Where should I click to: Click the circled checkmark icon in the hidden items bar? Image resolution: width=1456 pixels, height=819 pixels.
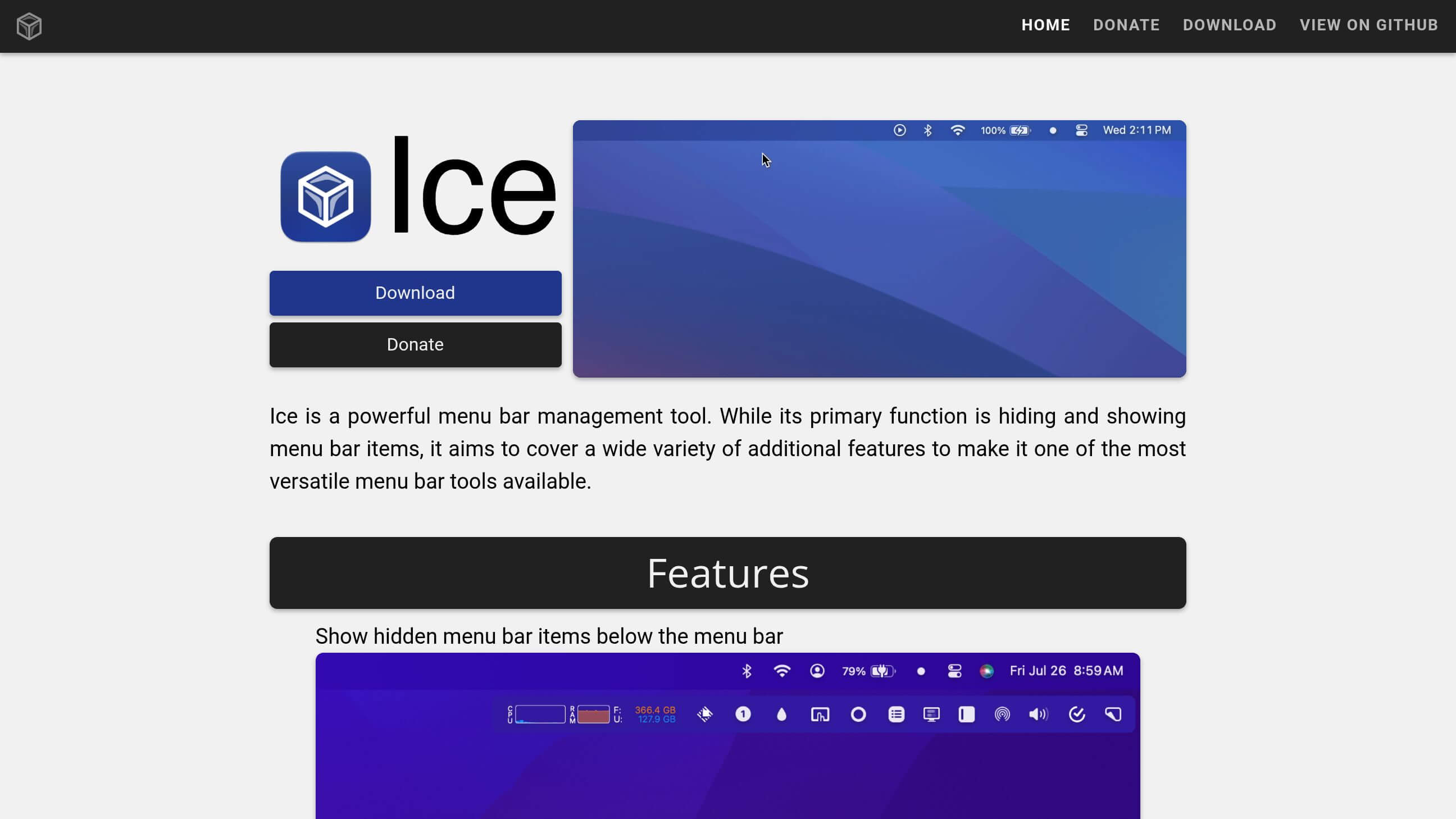click(x=1077, y=715)
